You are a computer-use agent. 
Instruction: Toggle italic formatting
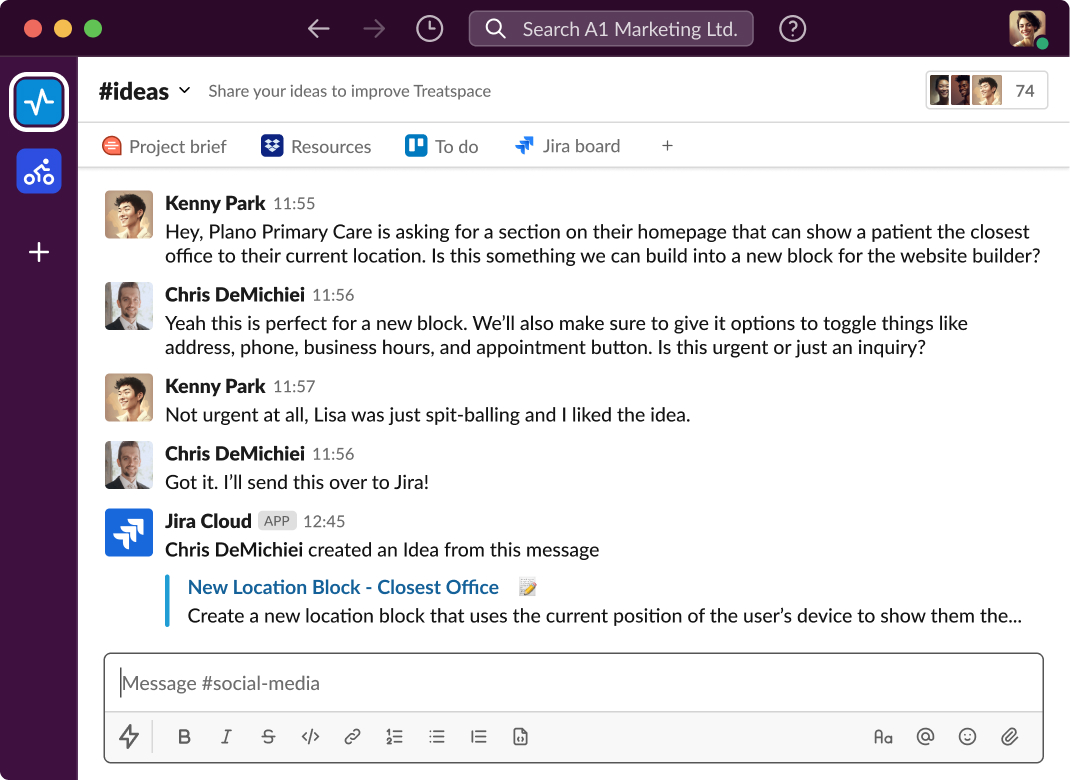226,736
